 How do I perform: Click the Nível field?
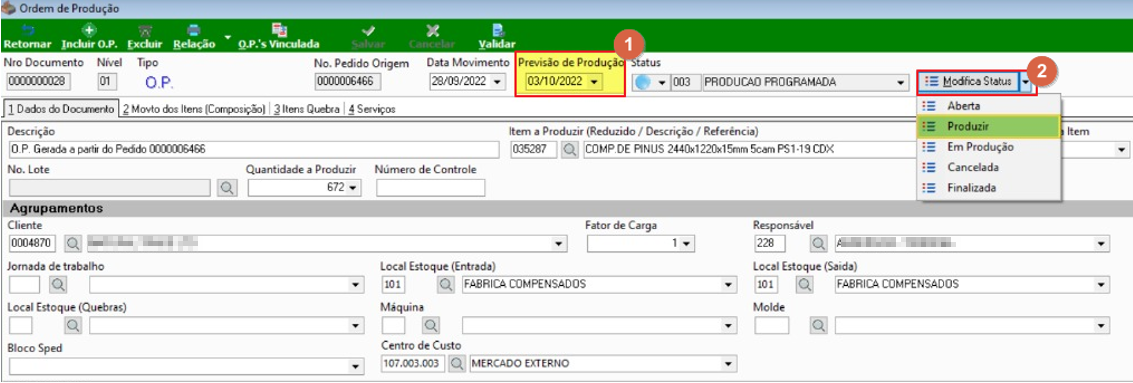point(106,82)
